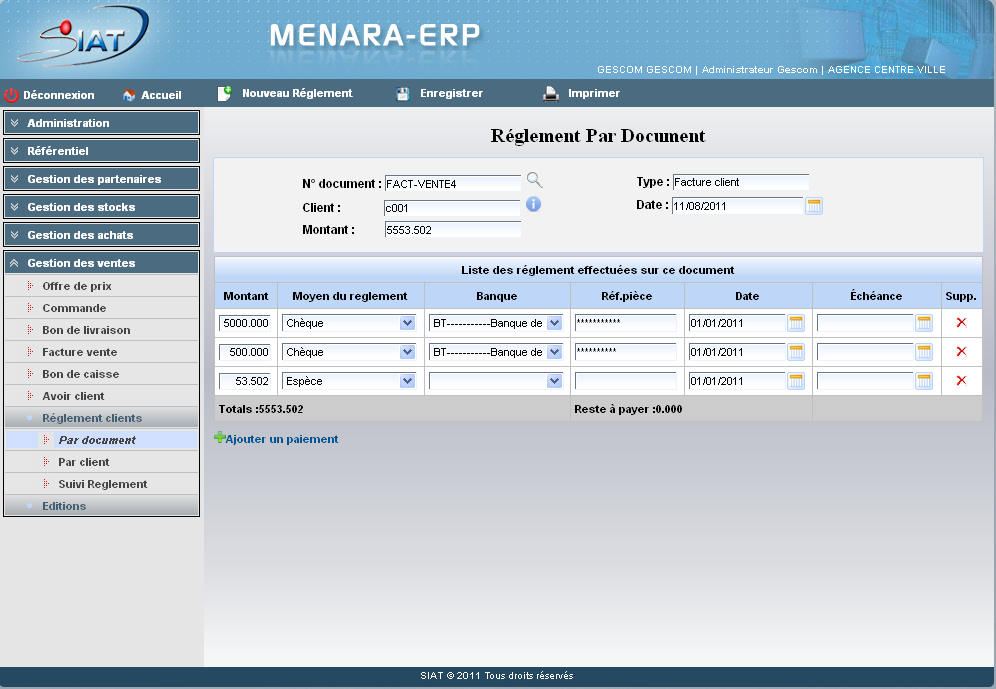Focus the 53.502 amount field
The width and height of the screenshot is (996, 689).
click(245, 382)
